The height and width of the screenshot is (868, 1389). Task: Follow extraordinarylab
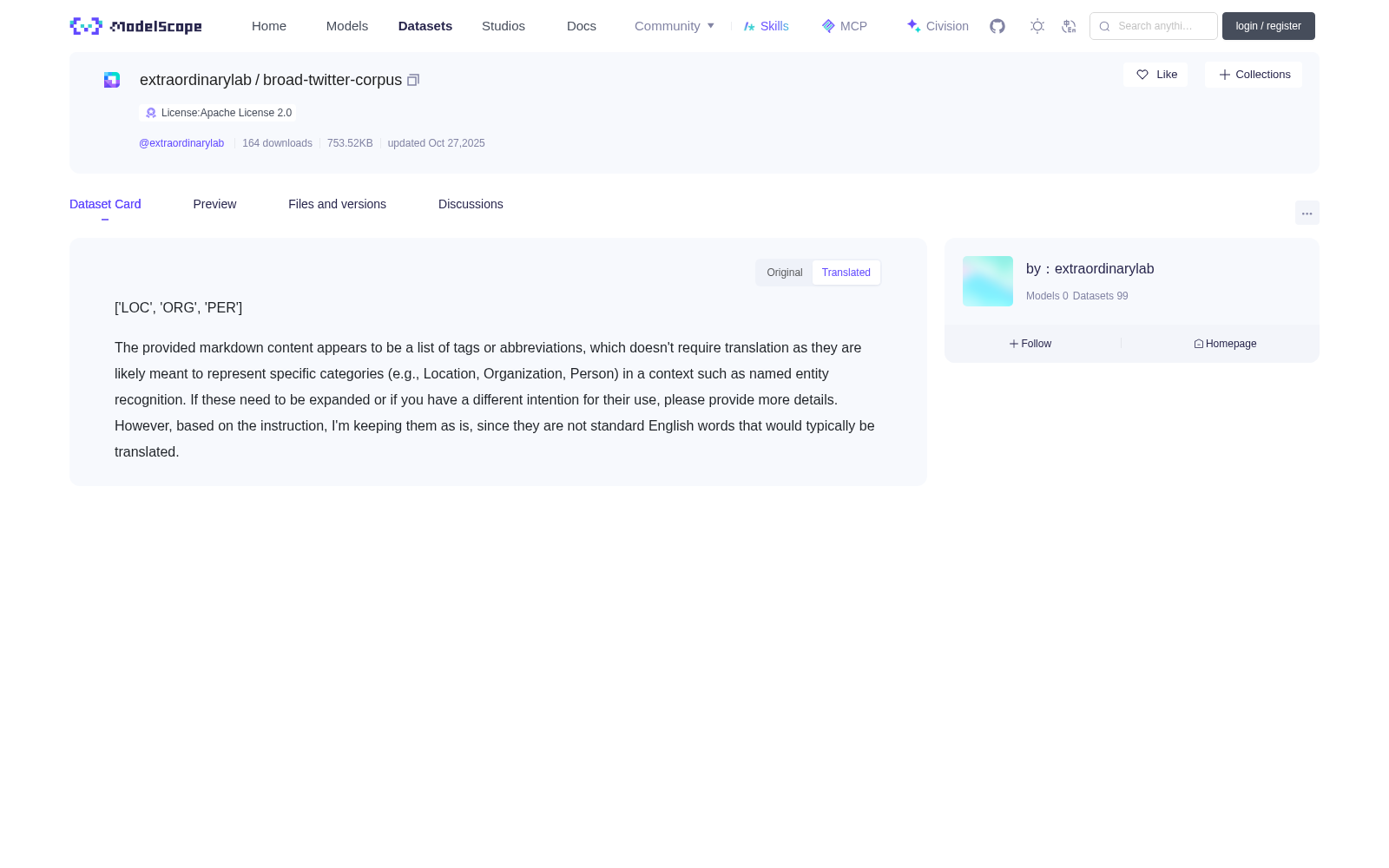point(1030,344)
